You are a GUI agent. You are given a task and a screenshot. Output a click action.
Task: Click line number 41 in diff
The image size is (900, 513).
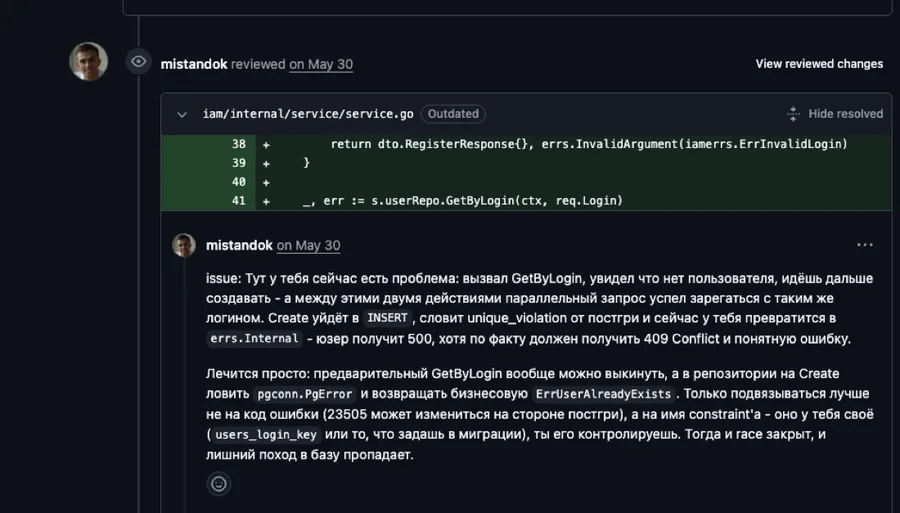(x=239, y=201)
